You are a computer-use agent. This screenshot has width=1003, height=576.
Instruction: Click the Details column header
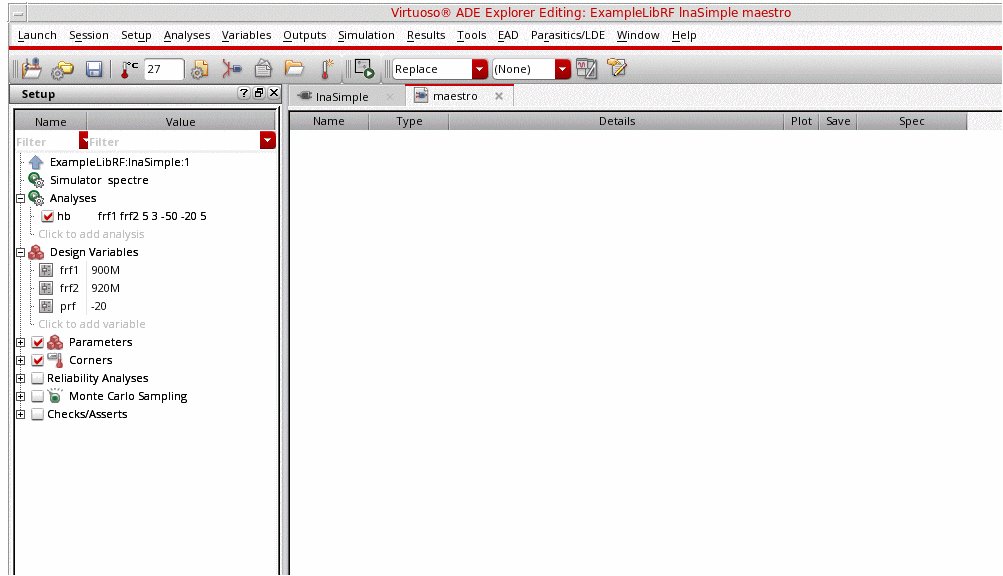tap(617, 121)
